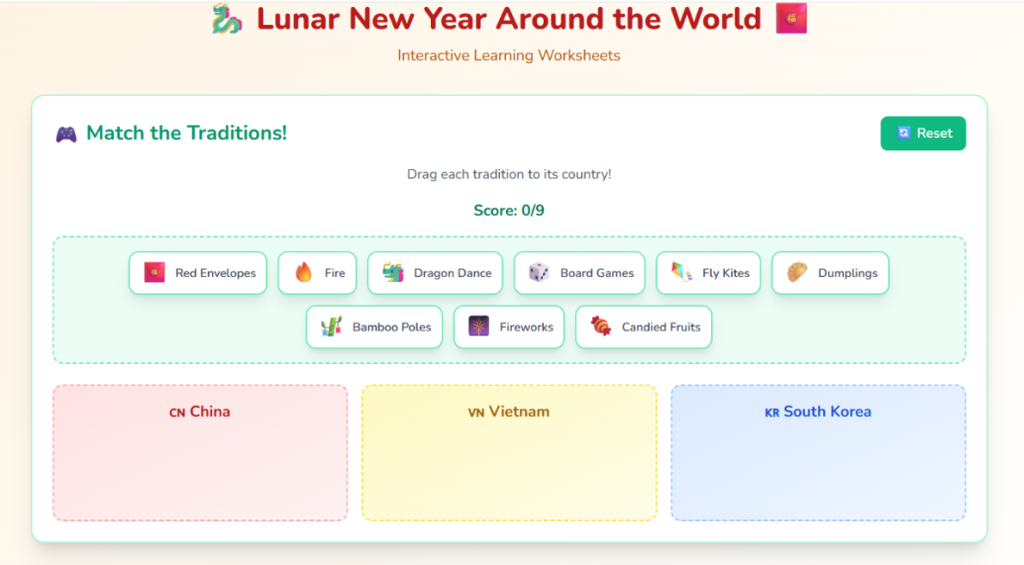This screenshot has height=565, width=1024.
Task: Click the candy icon on Candied Fruits card
Action: click(x=601, y=326)
